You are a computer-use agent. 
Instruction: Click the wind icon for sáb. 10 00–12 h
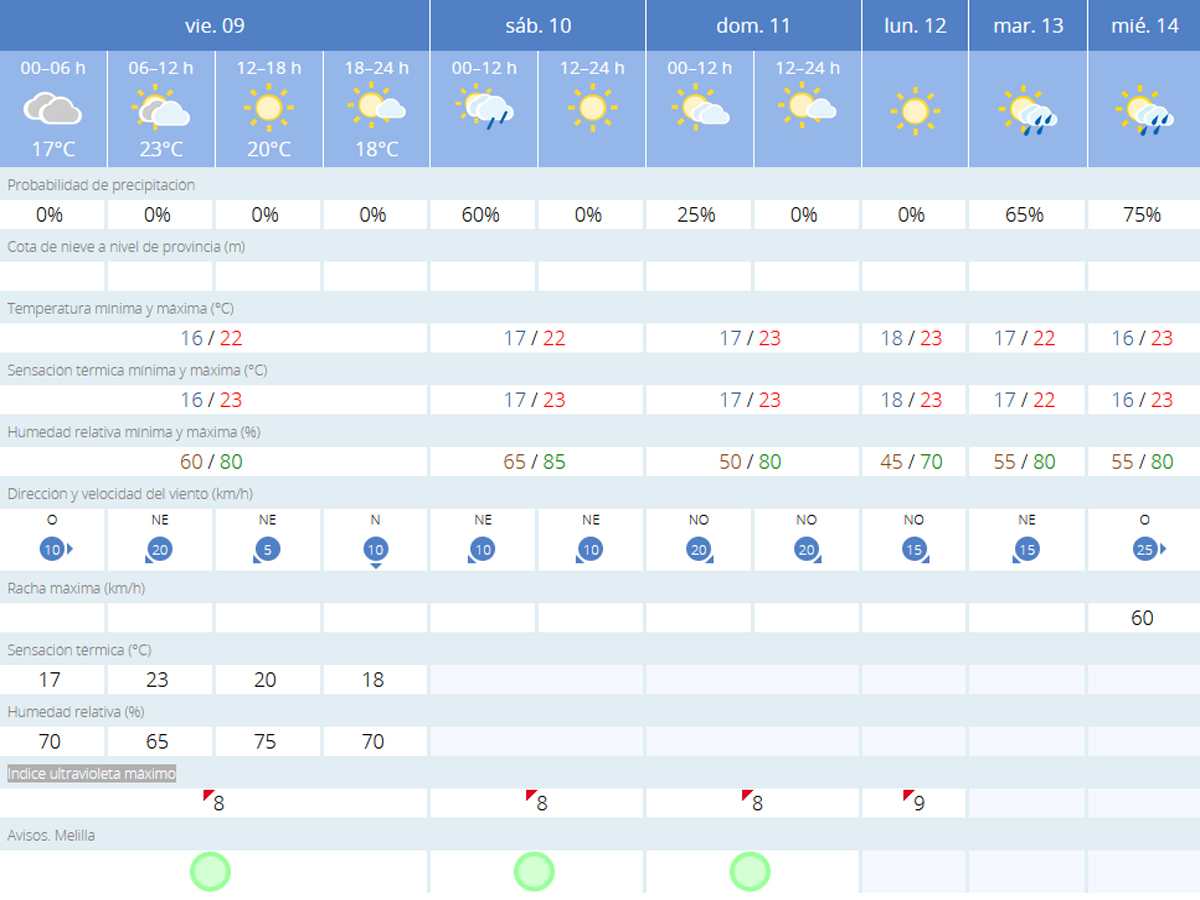click(483, 549)
